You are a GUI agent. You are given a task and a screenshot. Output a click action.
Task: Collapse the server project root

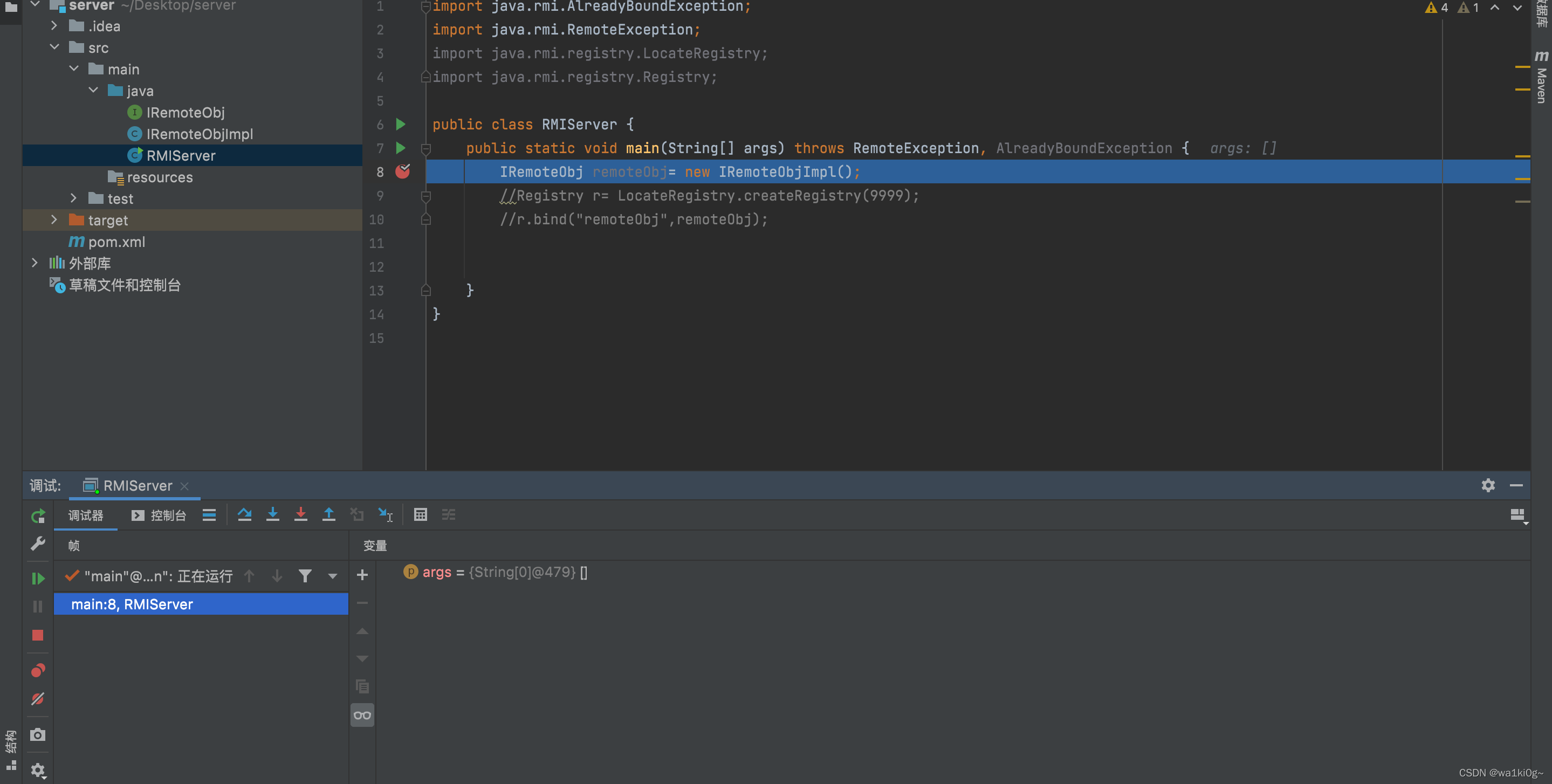[x=36, y=5]
